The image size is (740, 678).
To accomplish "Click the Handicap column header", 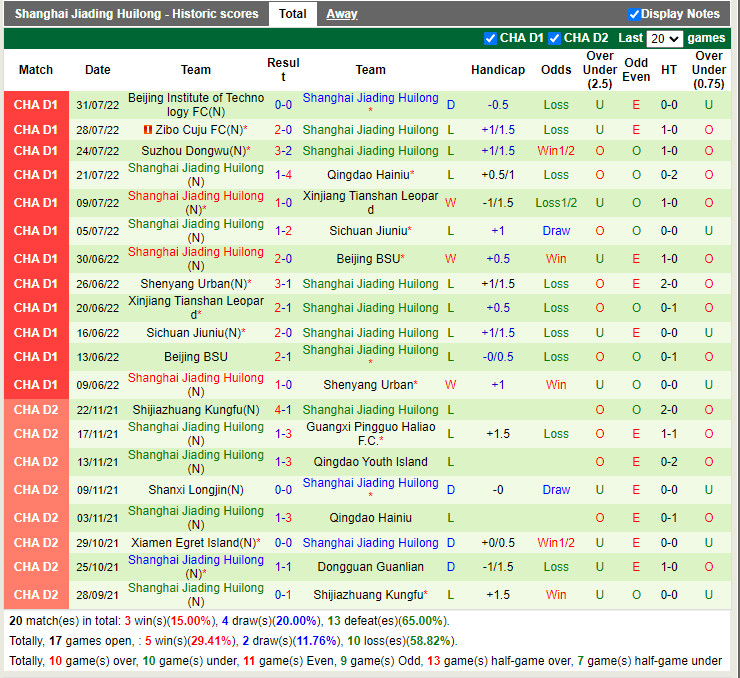I will [497, 70].
